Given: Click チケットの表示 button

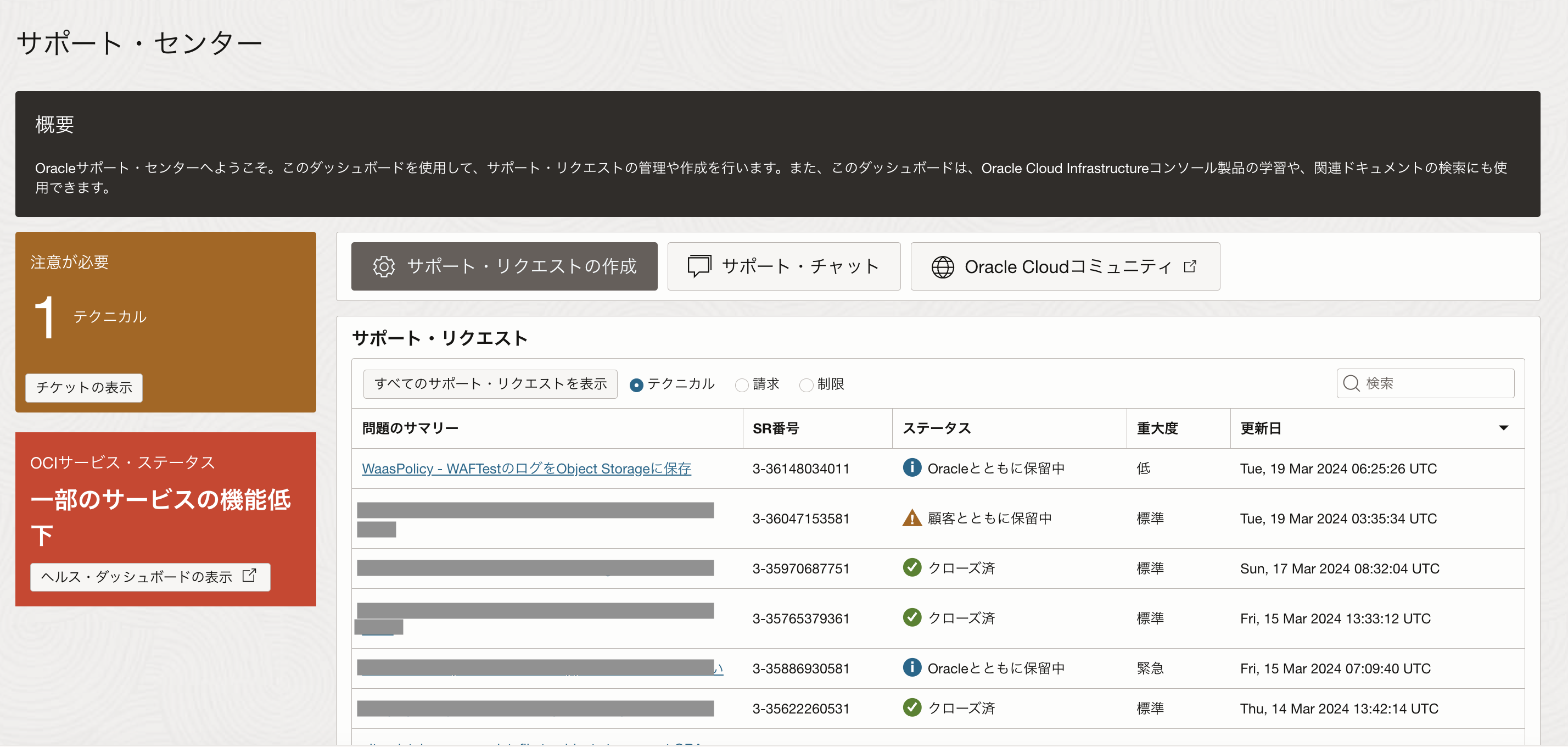Looking at the screenshot, I should pos(84,387).
